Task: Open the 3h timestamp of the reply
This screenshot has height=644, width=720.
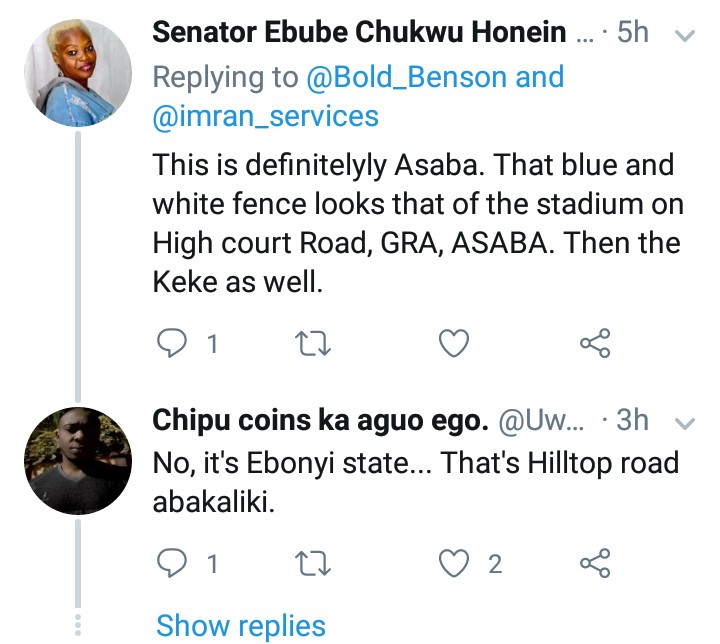Action: 633,421
